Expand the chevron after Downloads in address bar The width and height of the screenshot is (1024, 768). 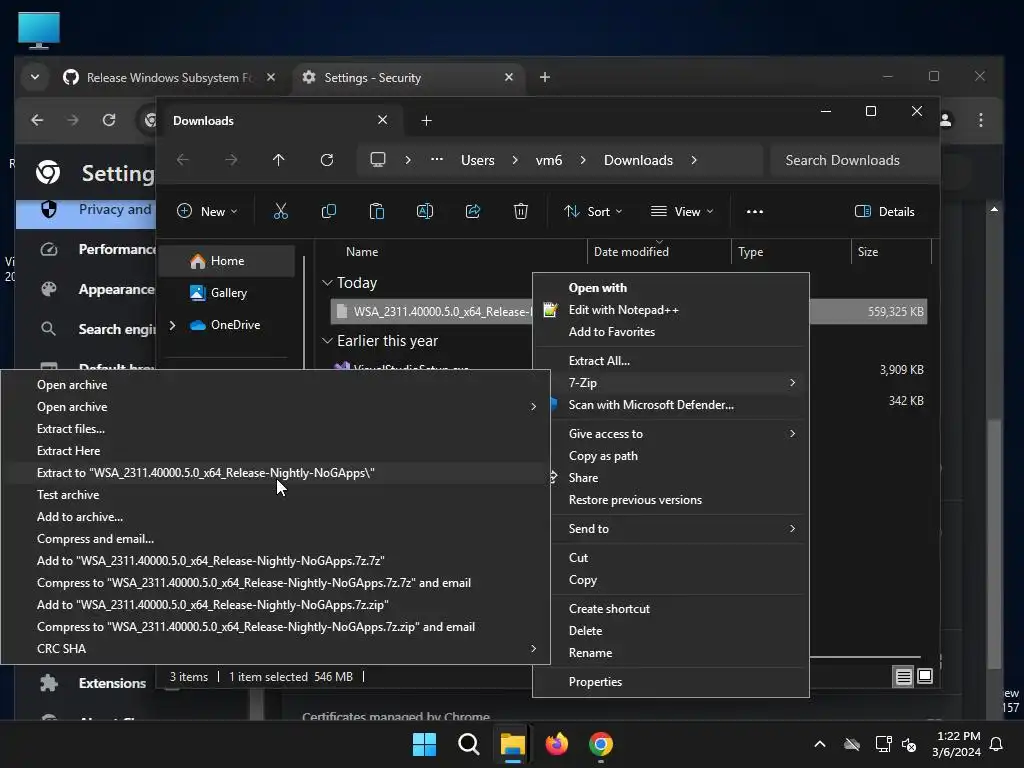click(x=694, y=160)
